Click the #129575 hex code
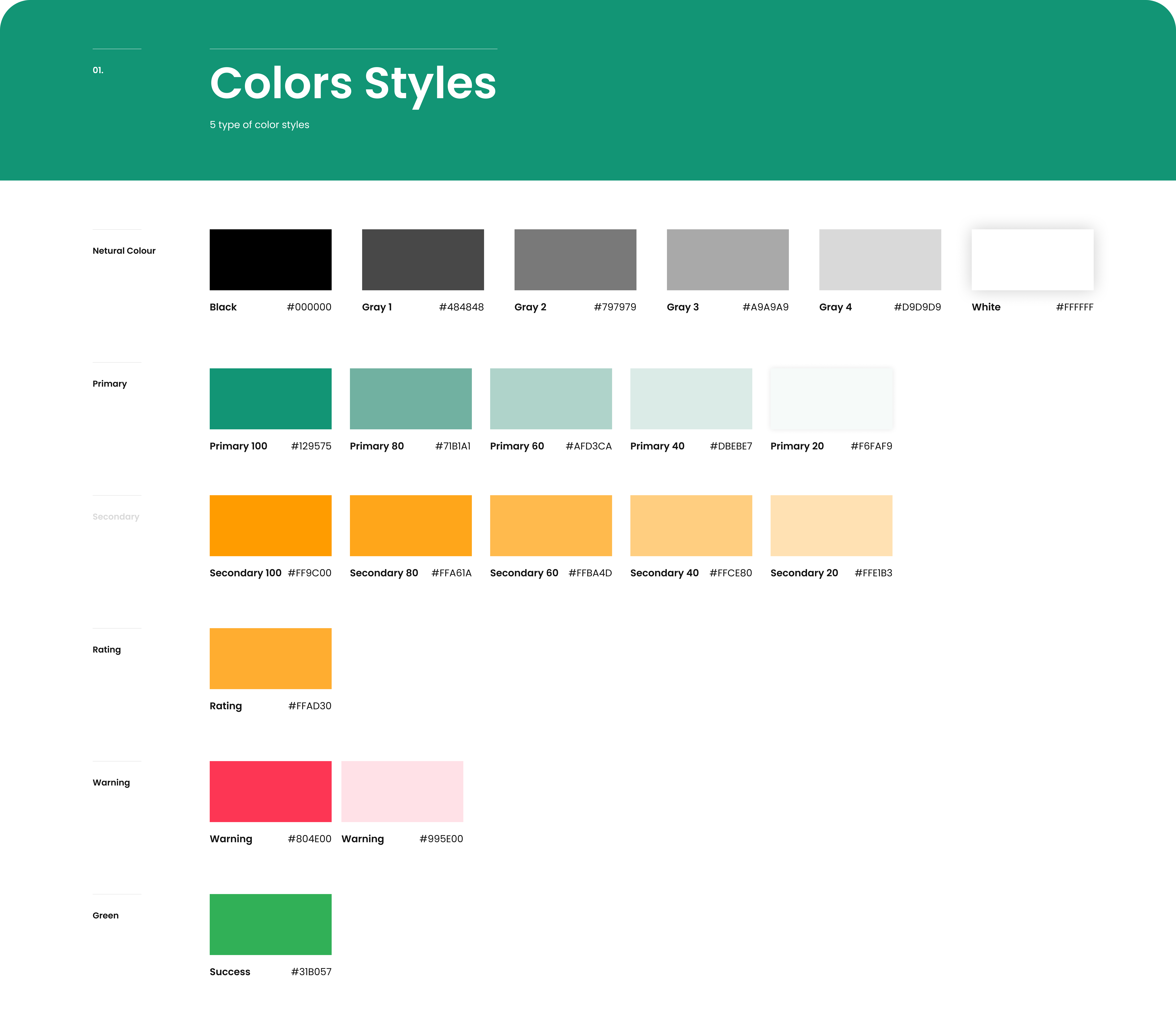 (x=311, y=446)
